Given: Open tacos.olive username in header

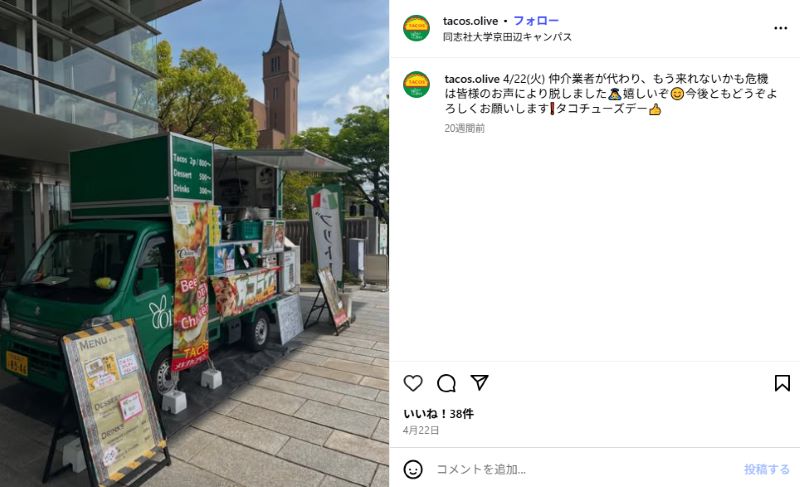Looking at the screenshot, I should pos(470,21).
